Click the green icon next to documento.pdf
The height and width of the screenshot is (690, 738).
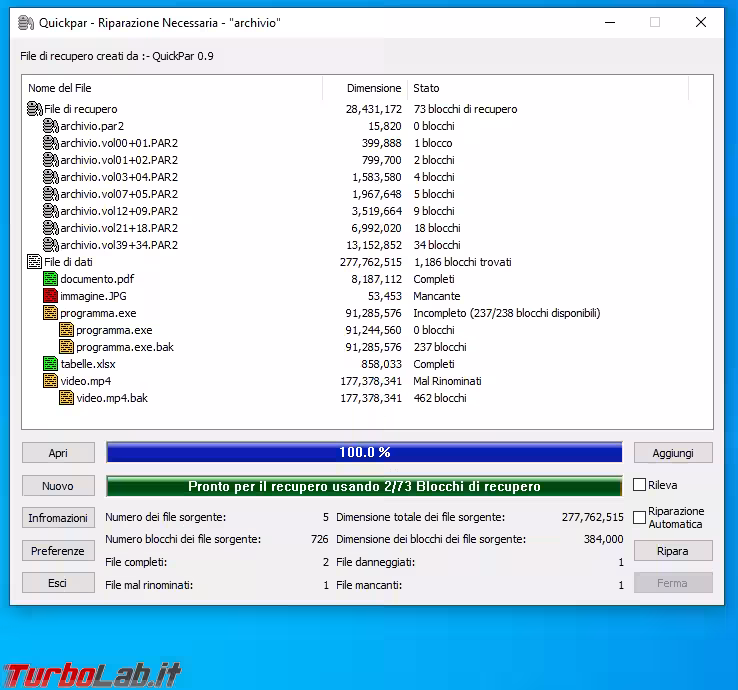pyautogui.click(x=51, y=279)
